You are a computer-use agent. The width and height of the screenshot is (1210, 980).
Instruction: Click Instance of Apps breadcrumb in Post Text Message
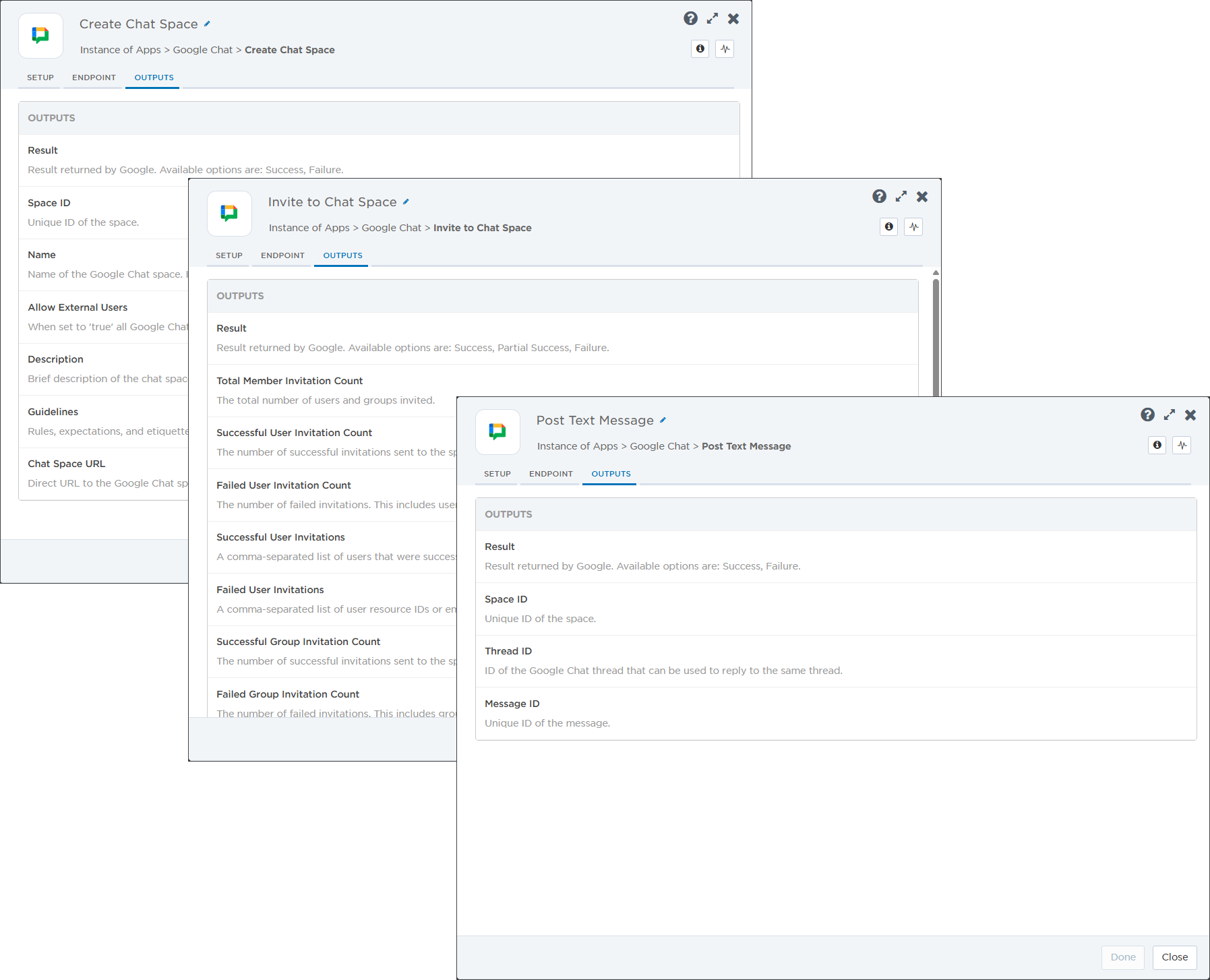click(578, 446)
